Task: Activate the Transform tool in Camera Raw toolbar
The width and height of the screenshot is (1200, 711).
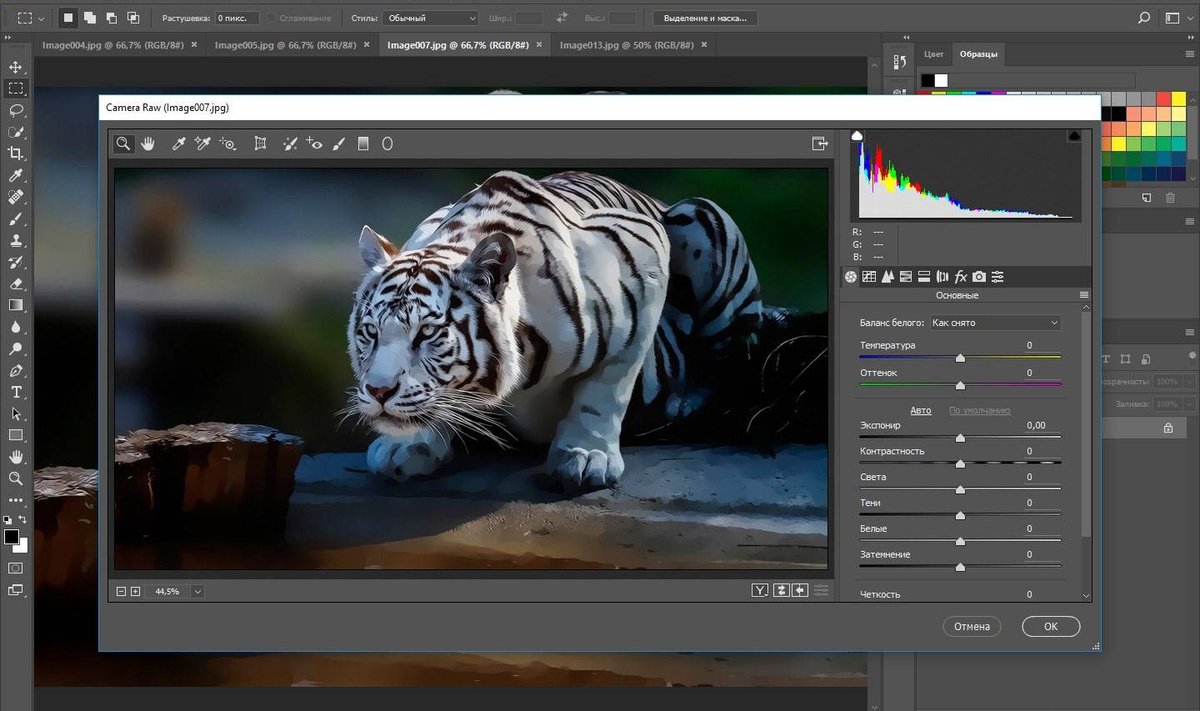Action: tap(260, 144)
